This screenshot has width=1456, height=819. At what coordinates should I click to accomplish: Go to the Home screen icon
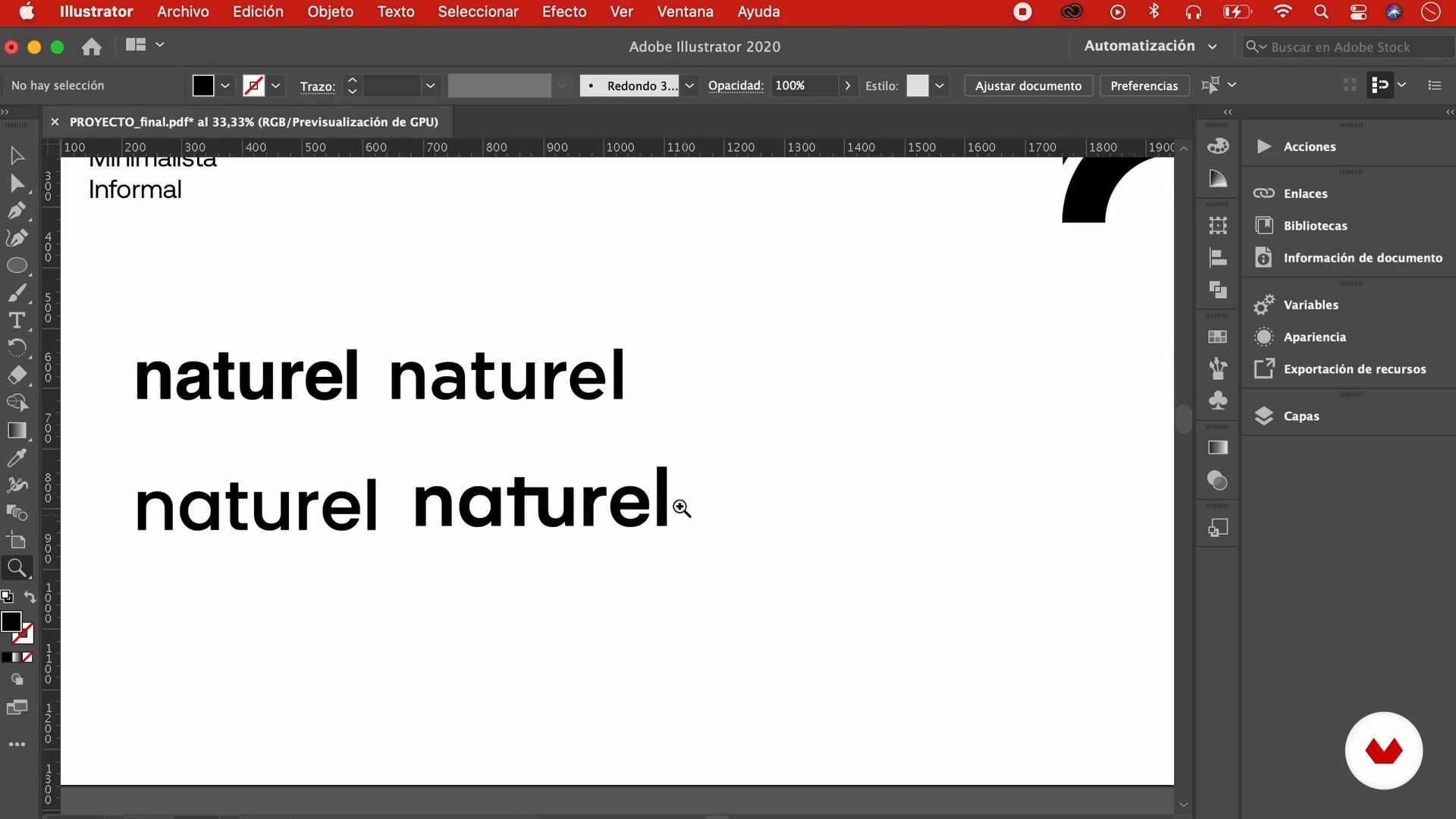tap(92, 47)
